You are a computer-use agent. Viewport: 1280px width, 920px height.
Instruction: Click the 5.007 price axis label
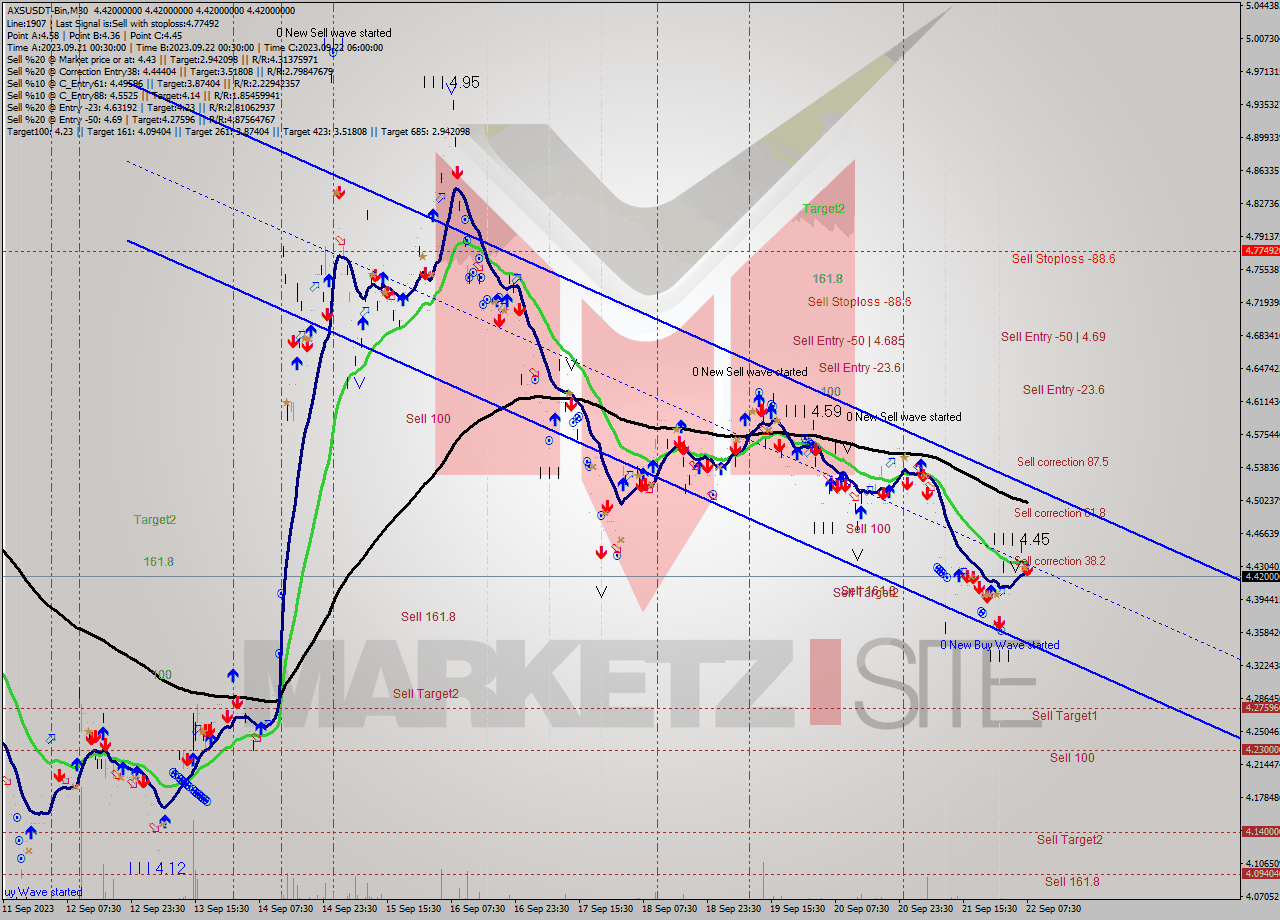1262,39
